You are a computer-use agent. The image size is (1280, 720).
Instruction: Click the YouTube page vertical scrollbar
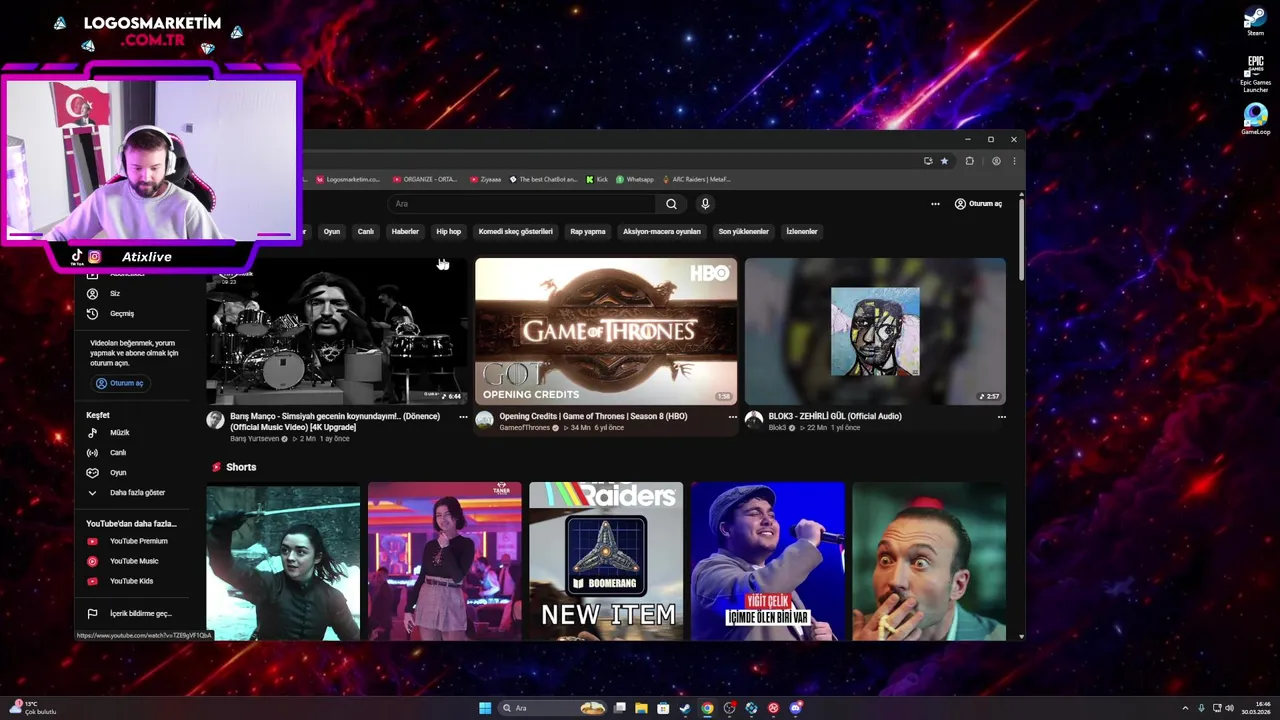1021,240
